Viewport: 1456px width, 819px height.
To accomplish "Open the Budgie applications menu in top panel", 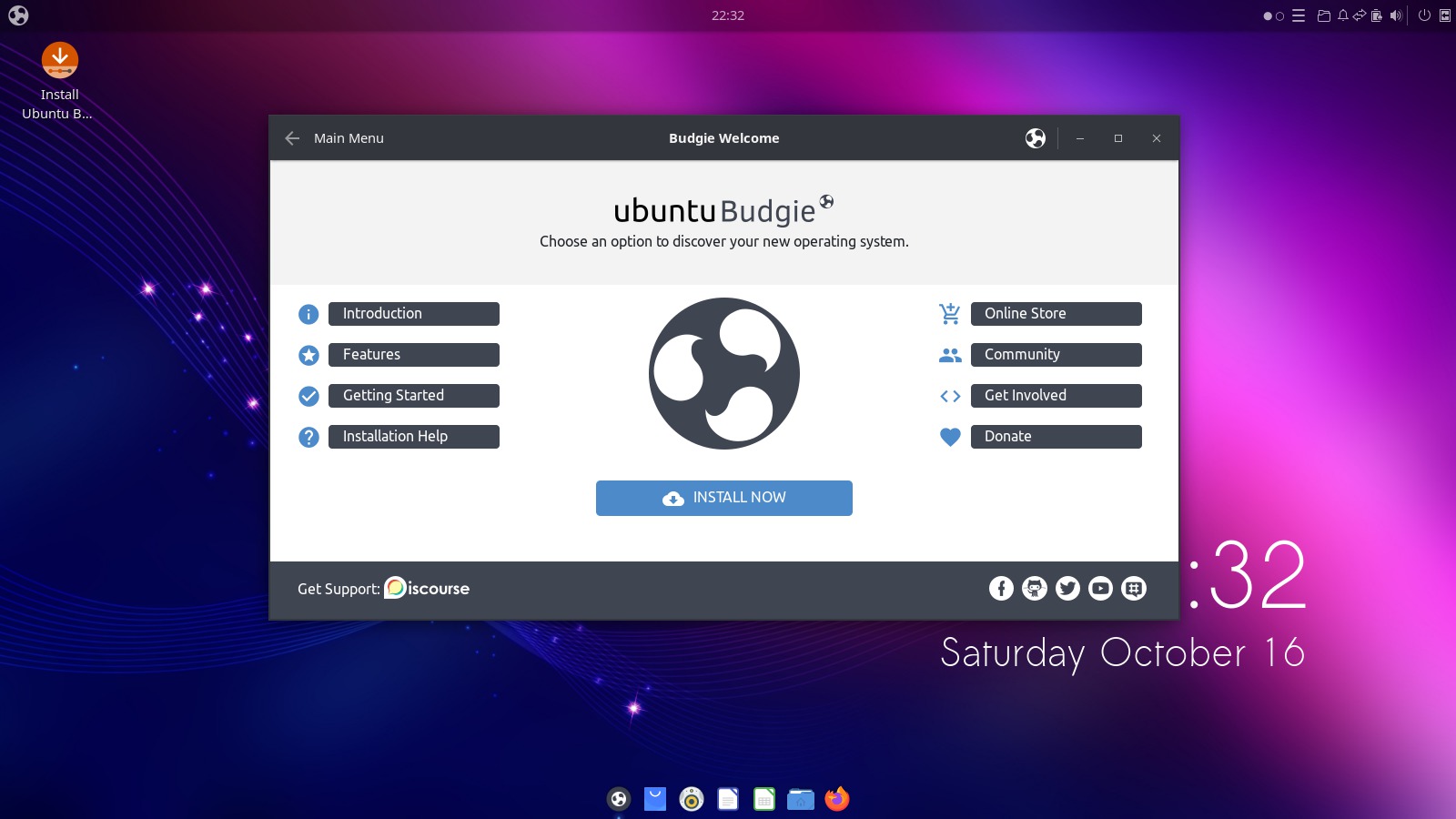I will pyautogui.click(x=18, y=15).
